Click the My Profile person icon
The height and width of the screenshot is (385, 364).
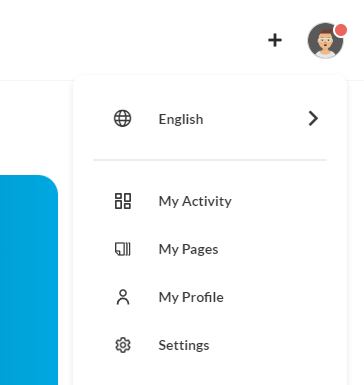click(123, 297)
